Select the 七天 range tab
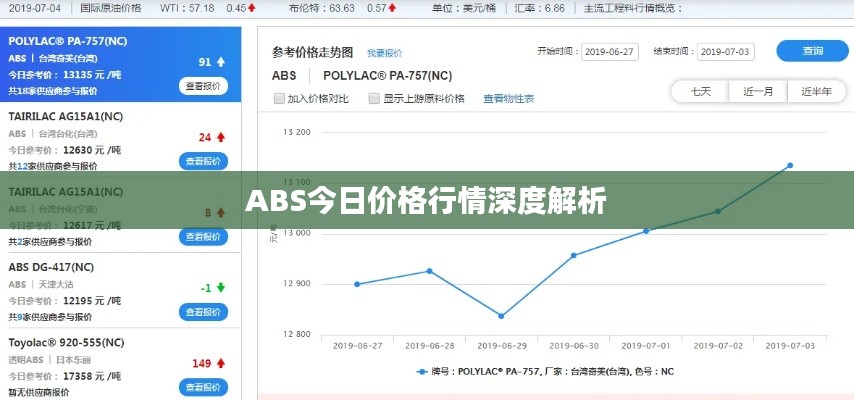Viewport: 854px width, 400px height. click(700, 91)
